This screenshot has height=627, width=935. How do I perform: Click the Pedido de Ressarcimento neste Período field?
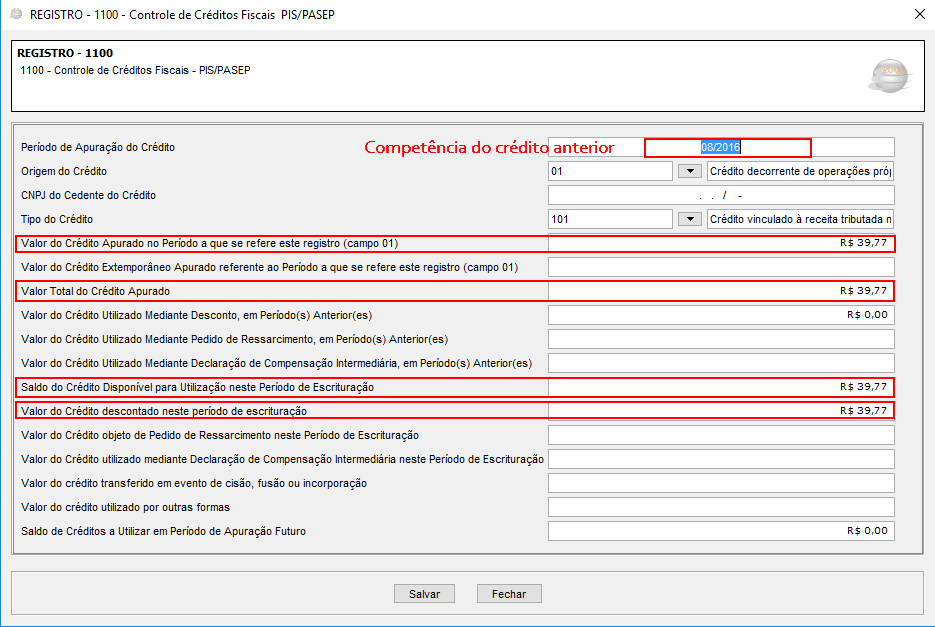[x=721, y=435]
